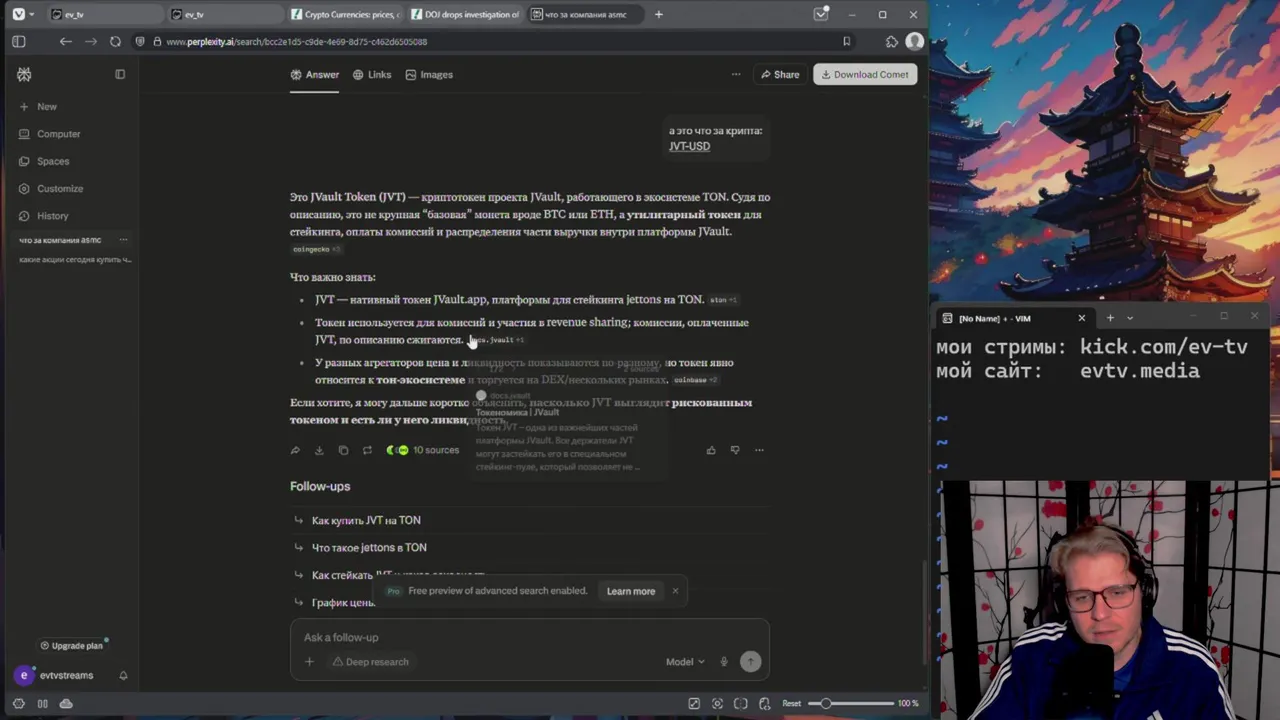Screen dimensions: 1280x720
Task: Go forward with the browser forward arrow
Action: tap(90, 41)
